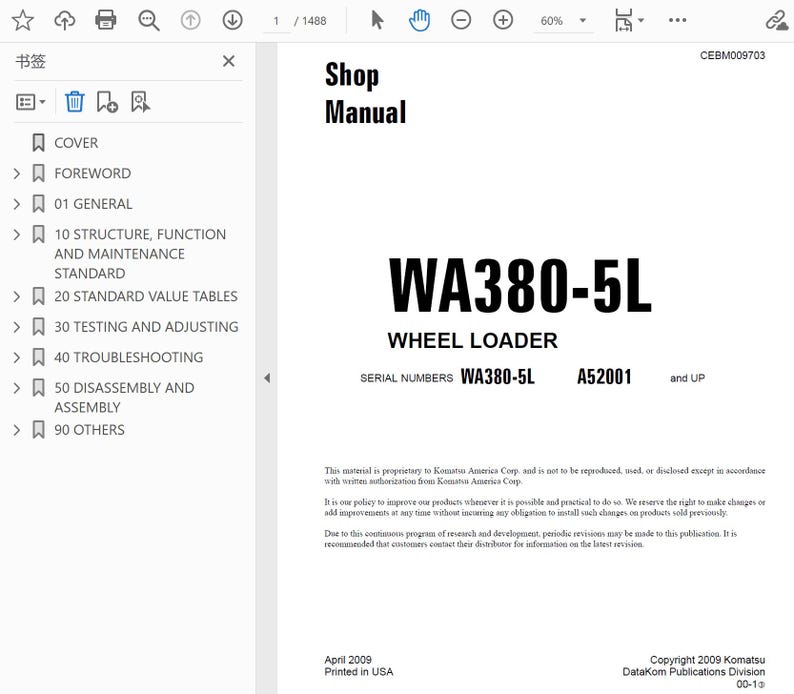
Task: Open the find text magnifier icon
Action: pos(149,21)
